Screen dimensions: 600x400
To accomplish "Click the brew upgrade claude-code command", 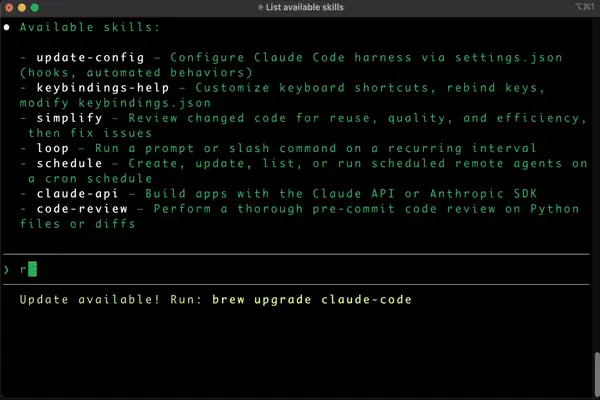I will tap(312, 300).
